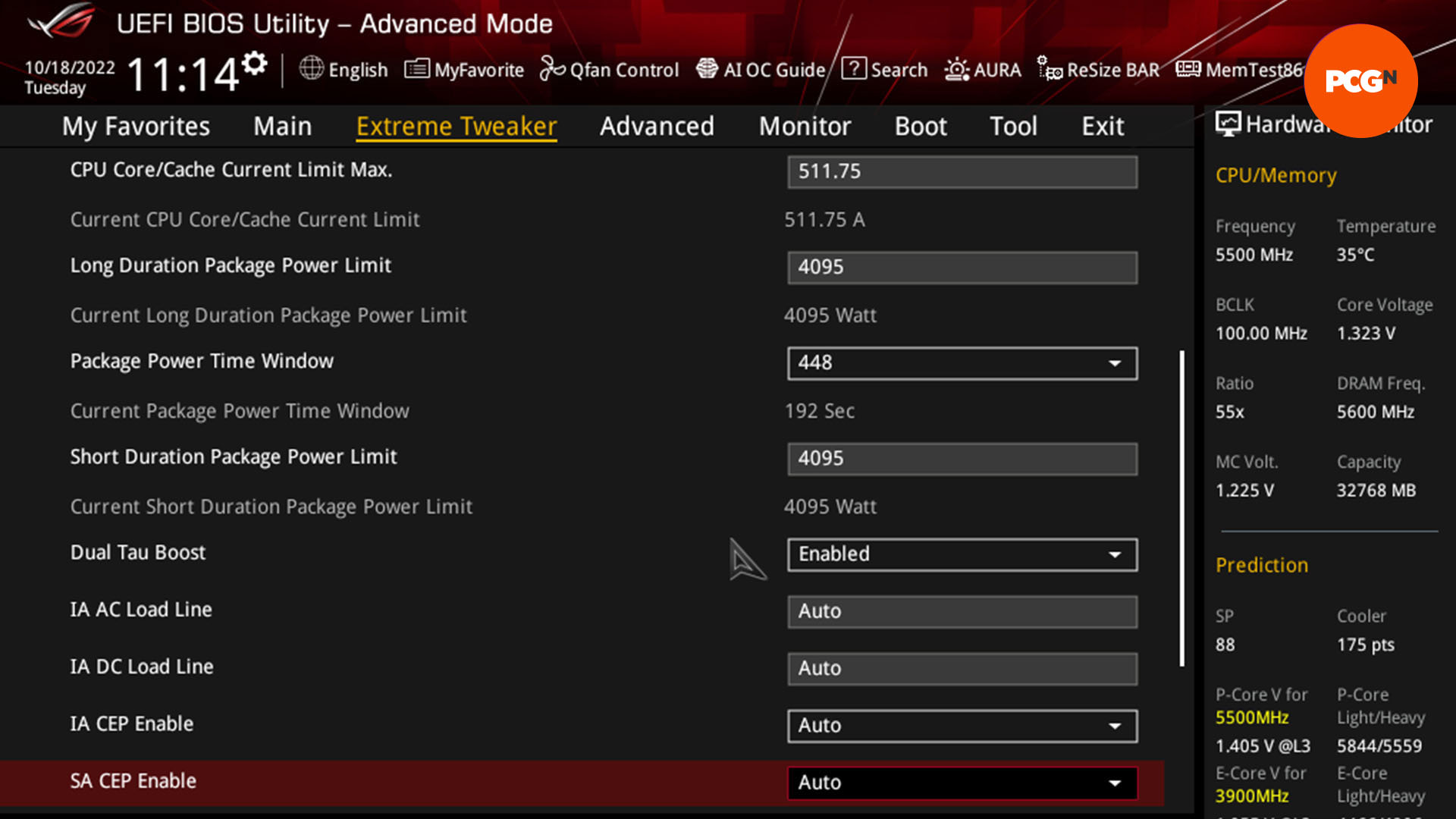The height and width of the screenshot is (819, 1456).
Task: Open AI OC Guide overclocking assistant
Action: coord(761,68)
